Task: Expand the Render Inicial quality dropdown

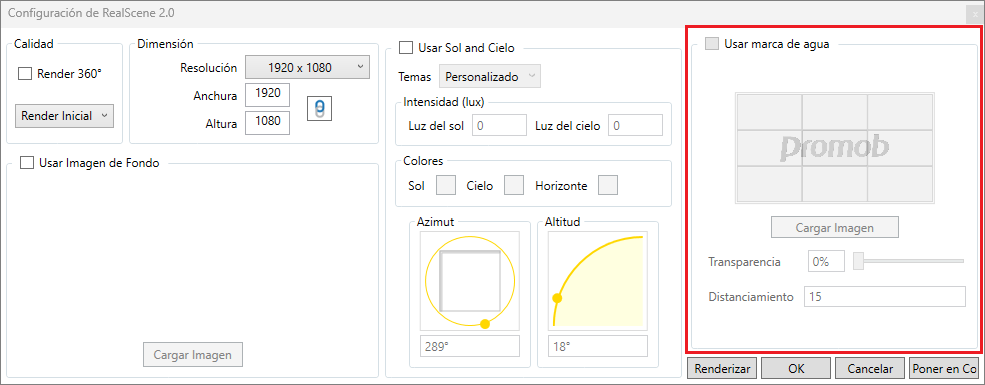Action: (64, 116)
